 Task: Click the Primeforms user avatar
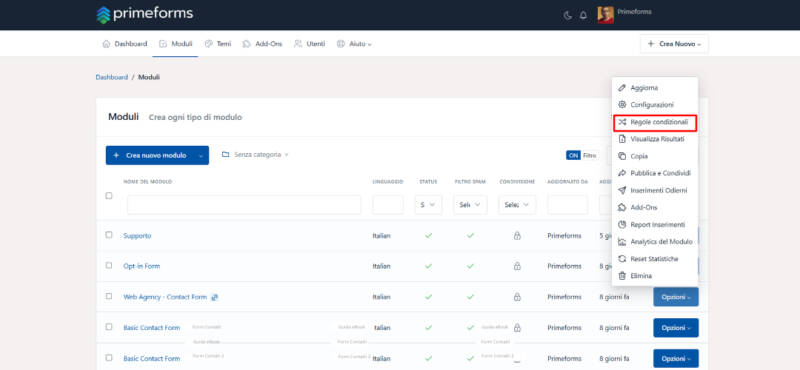tap(606, 15)
